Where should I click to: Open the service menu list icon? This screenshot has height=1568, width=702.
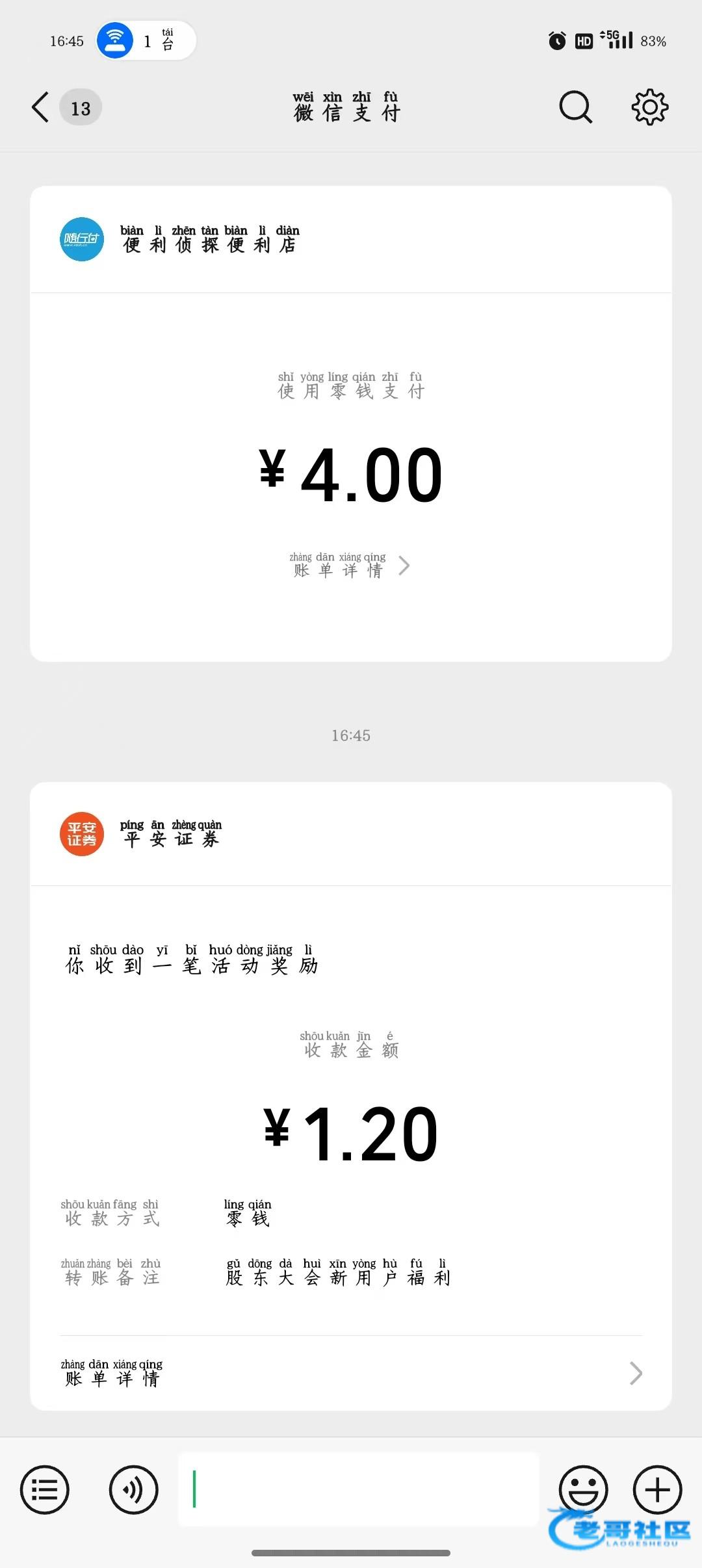(44, 1489)
